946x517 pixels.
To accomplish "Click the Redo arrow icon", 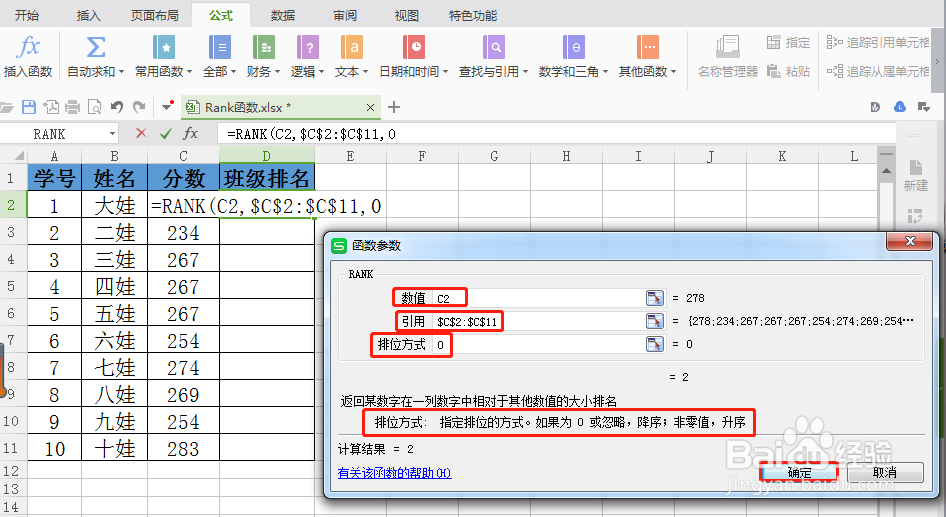I will (x=139, y=107).
